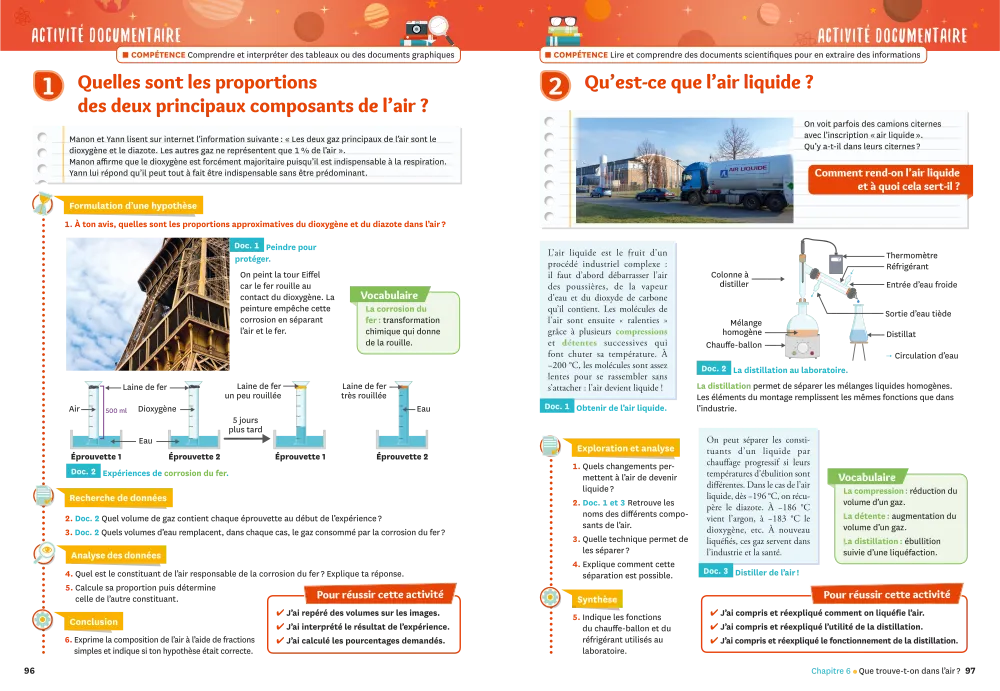Screen dimensions: 1000x691
Task: Click the purple '500 mL' measurement label
Action: [116, 410]
